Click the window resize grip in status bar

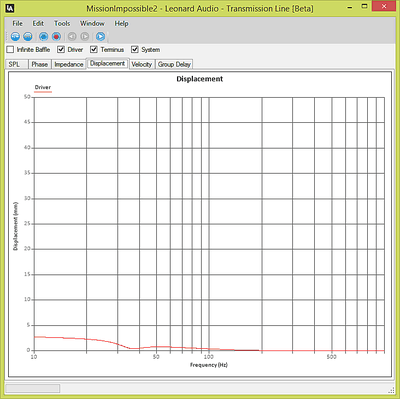point(391,389)
